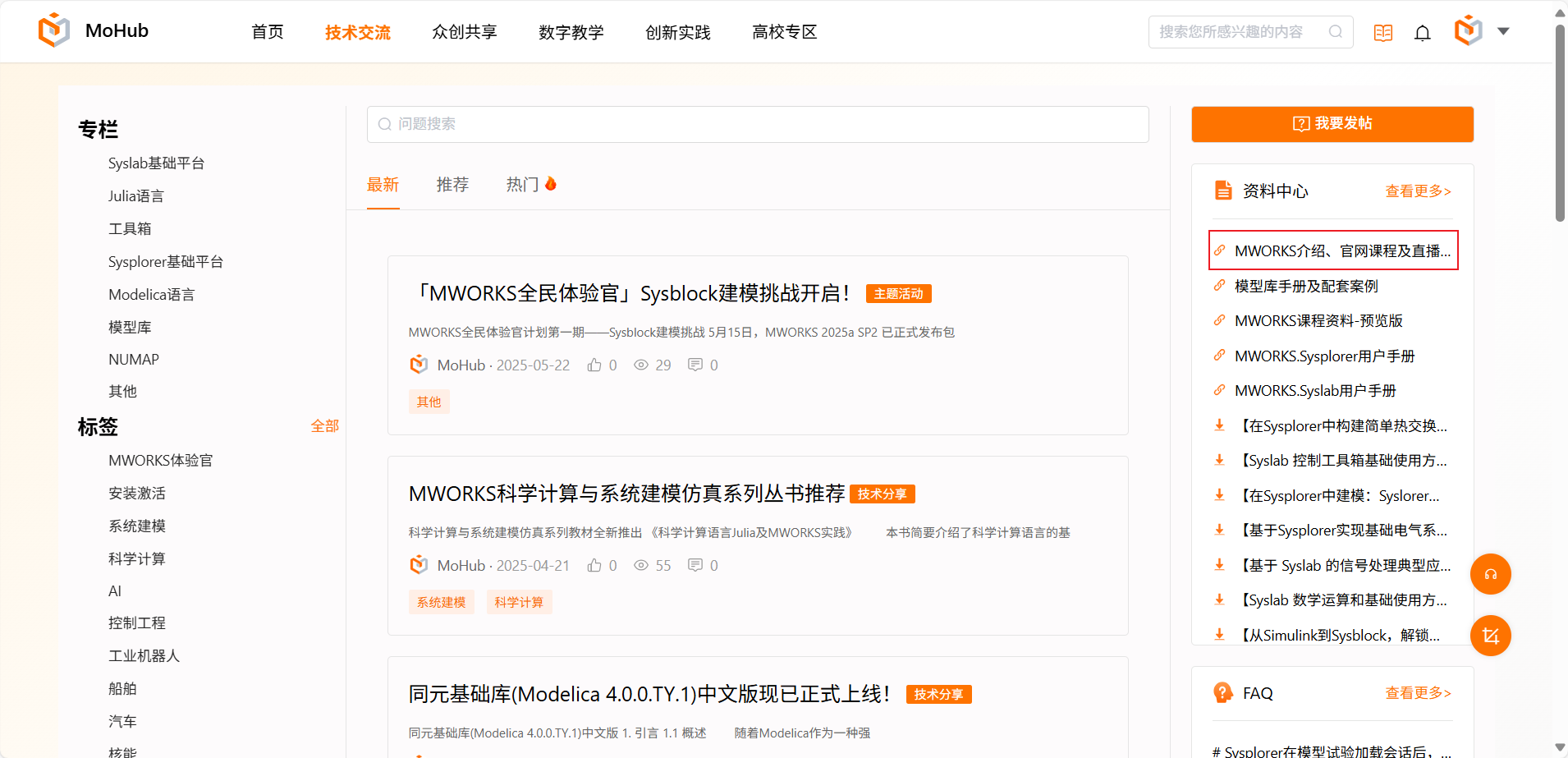This screenshot has height=758, width=1568.
Task: Open the book reading icon in header
Action: click(x=1383, y=32)
